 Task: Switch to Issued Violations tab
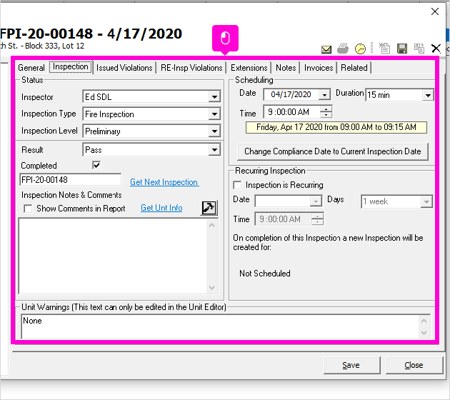124,68
